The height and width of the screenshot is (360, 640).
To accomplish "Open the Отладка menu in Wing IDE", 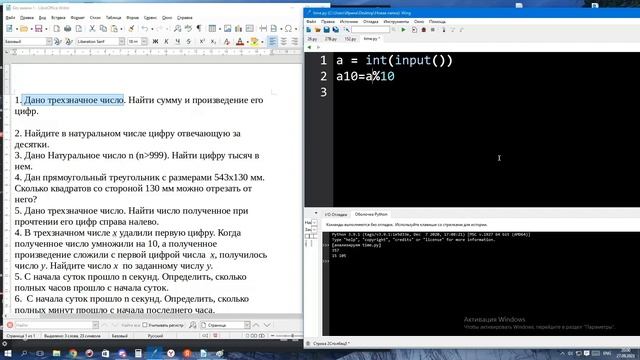I will (x=371, y=21).
